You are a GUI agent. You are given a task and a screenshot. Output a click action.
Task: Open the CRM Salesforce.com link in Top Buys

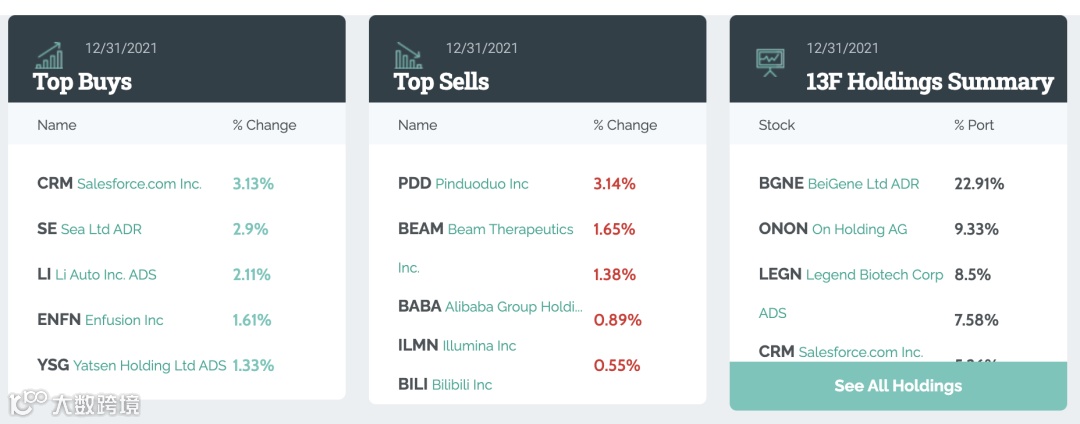(119, 184)
